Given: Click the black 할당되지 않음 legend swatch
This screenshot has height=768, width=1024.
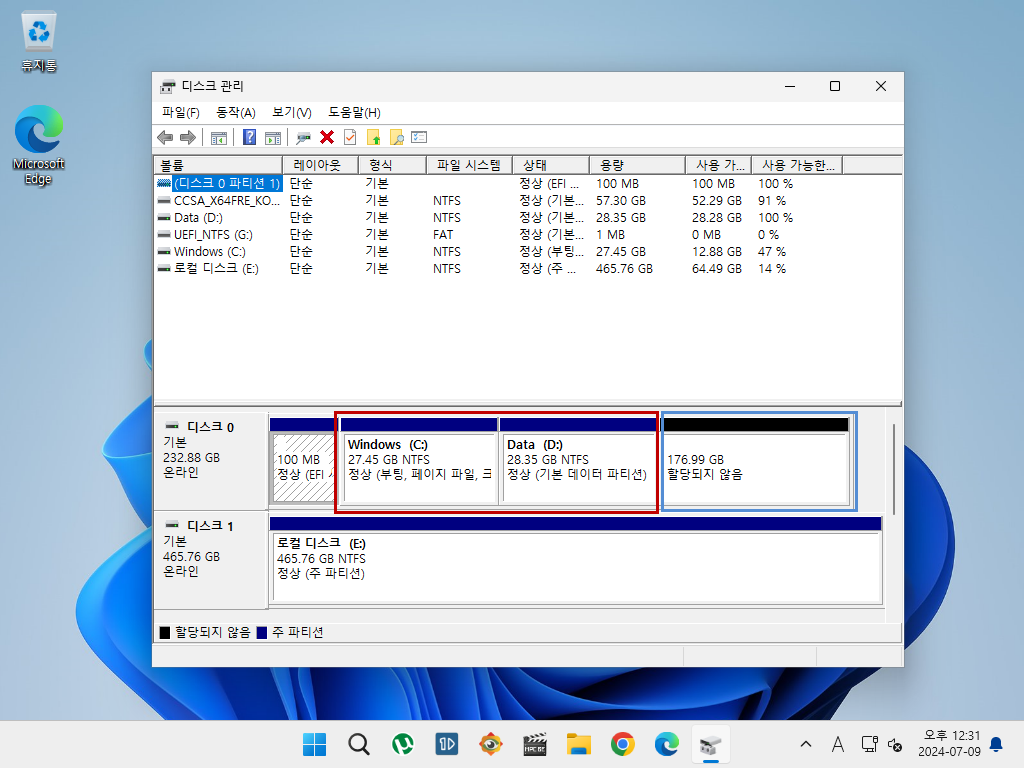Looking at the screenshot, I should click(x=165, y=632).
